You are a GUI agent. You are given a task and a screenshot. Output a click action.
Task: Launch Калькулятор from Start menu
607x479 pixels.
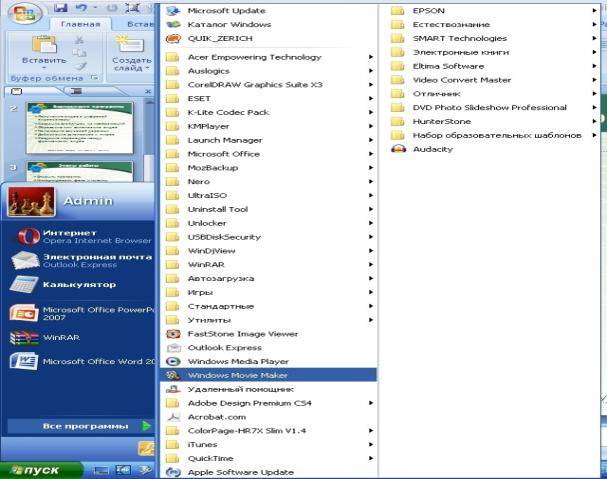click(x=64, y=285)
